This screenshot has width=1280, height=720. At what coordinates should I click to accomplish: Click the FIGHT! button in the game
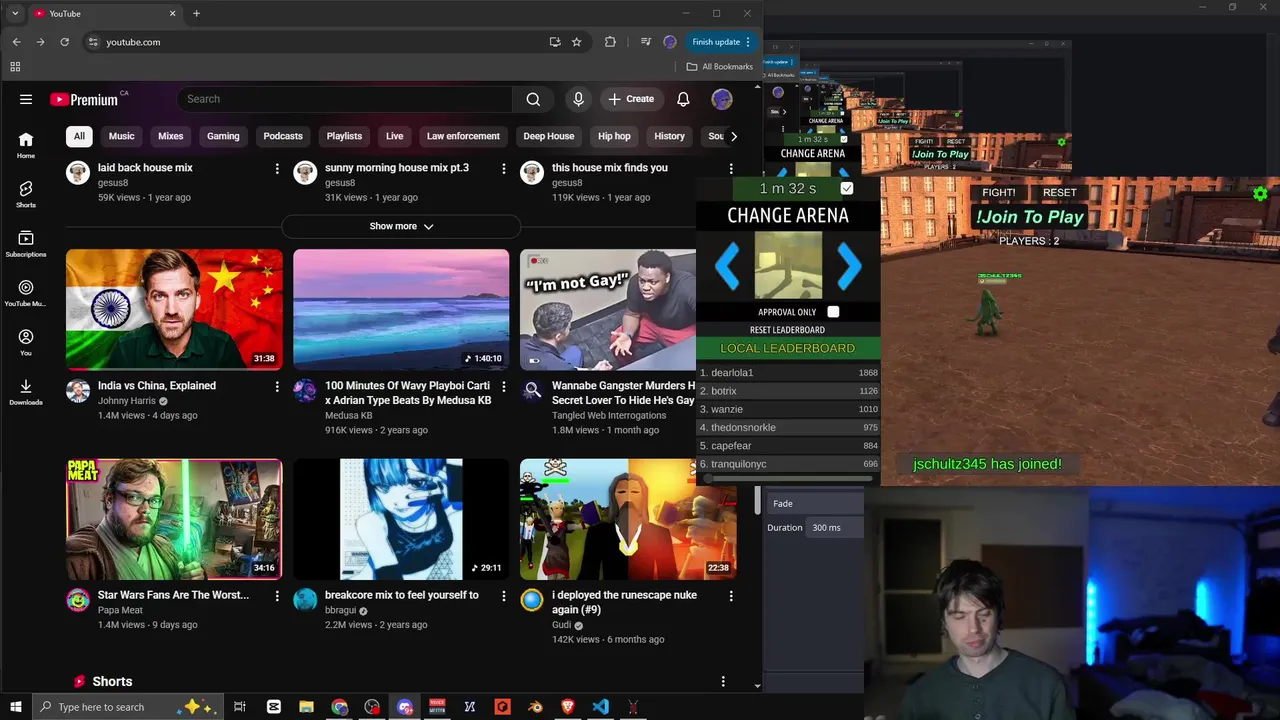point(999,193)
